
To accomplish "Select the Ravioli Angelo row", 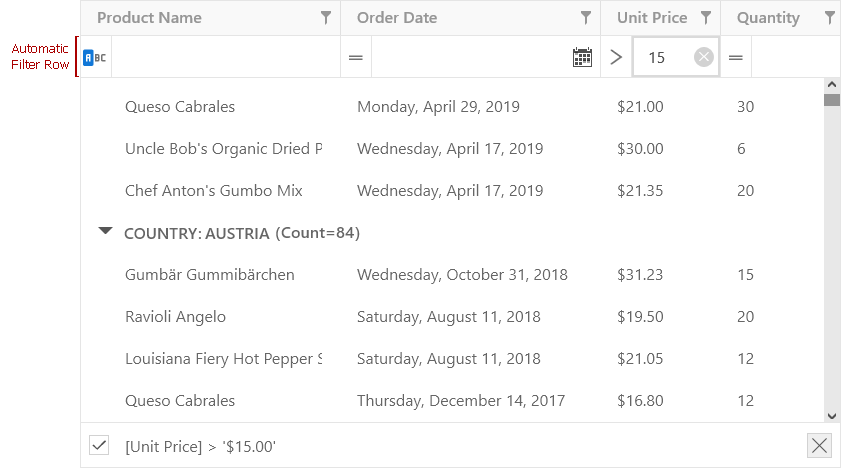I will click(452, 316).
